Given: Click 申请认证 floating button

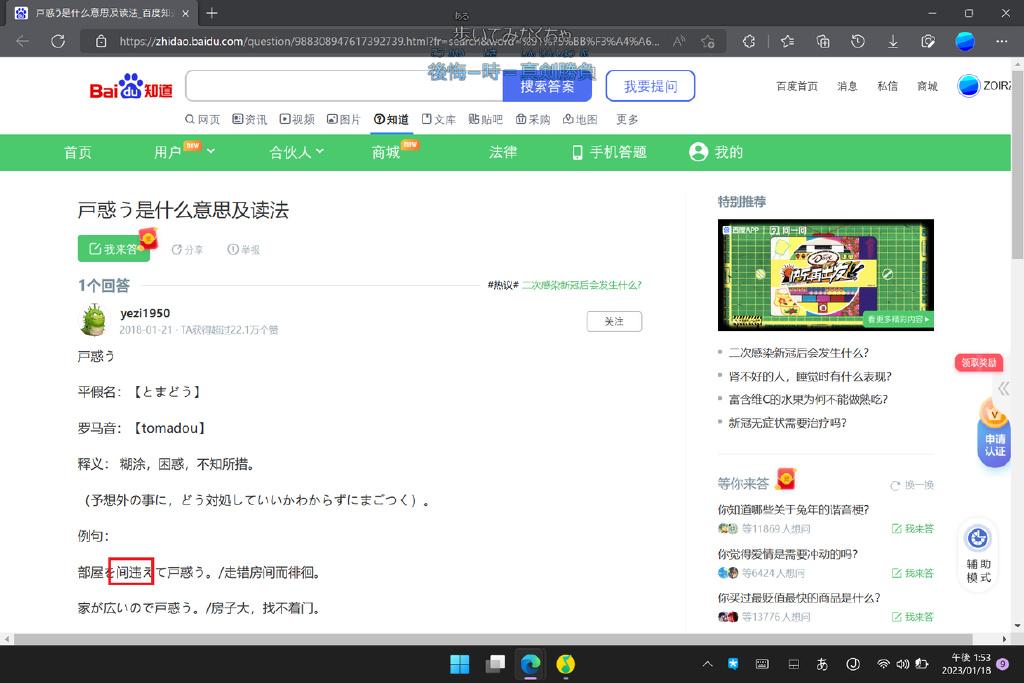Looking at the screenshot, I should [x=995, y=435].
